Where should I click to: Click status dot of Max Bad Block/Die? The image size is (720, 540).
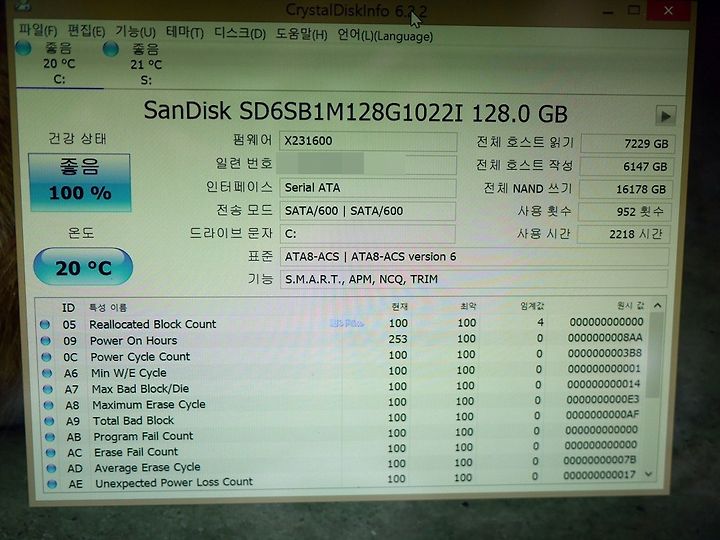click(x=48, y=389)
